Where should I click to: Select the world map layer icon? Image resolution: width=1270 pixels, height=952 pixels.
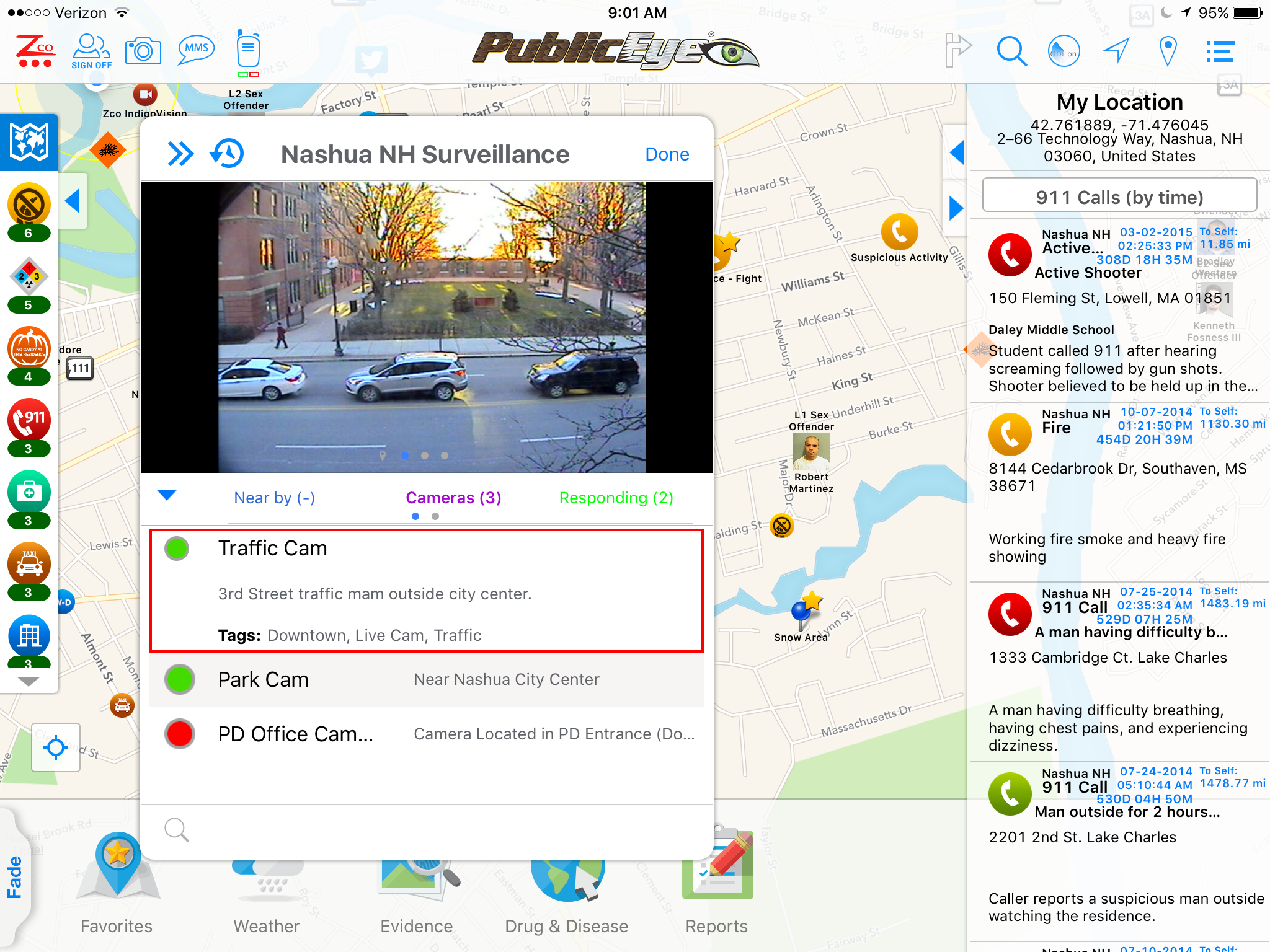point(29,142)
